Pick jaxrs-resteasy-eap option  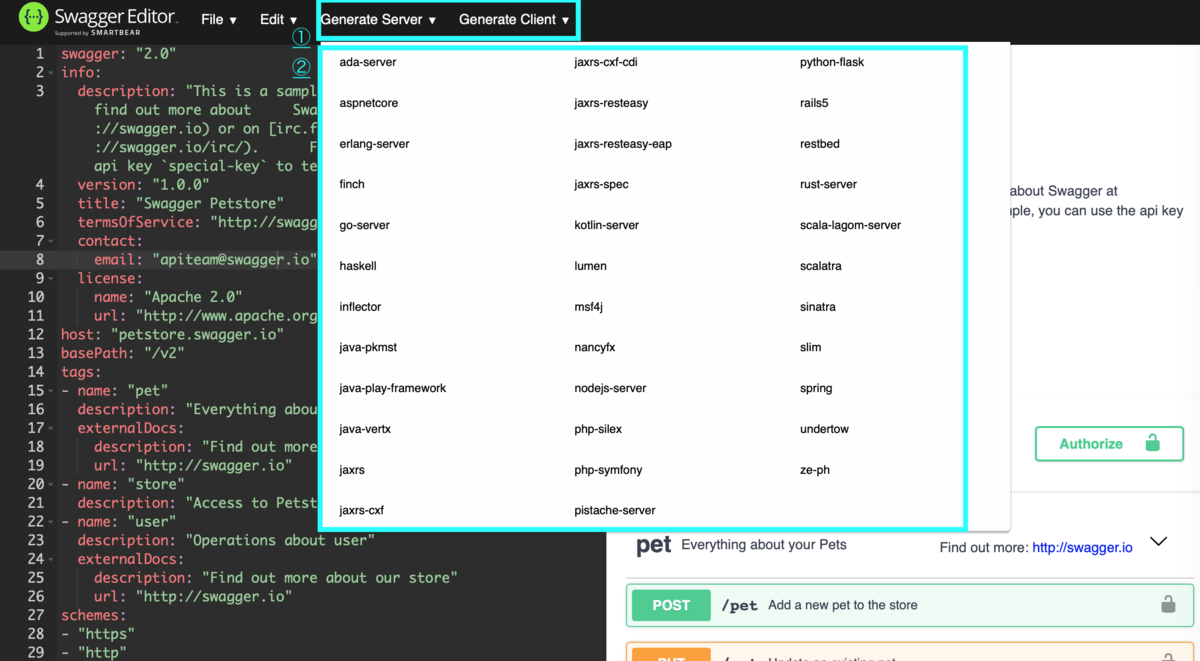[x=623, y=144]
